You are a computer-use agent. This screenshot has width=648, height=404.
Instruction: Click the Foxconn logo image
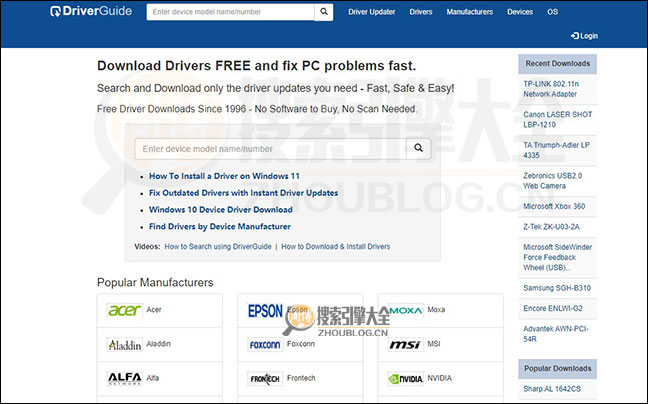pyautogui.click(x=265, y=345)
